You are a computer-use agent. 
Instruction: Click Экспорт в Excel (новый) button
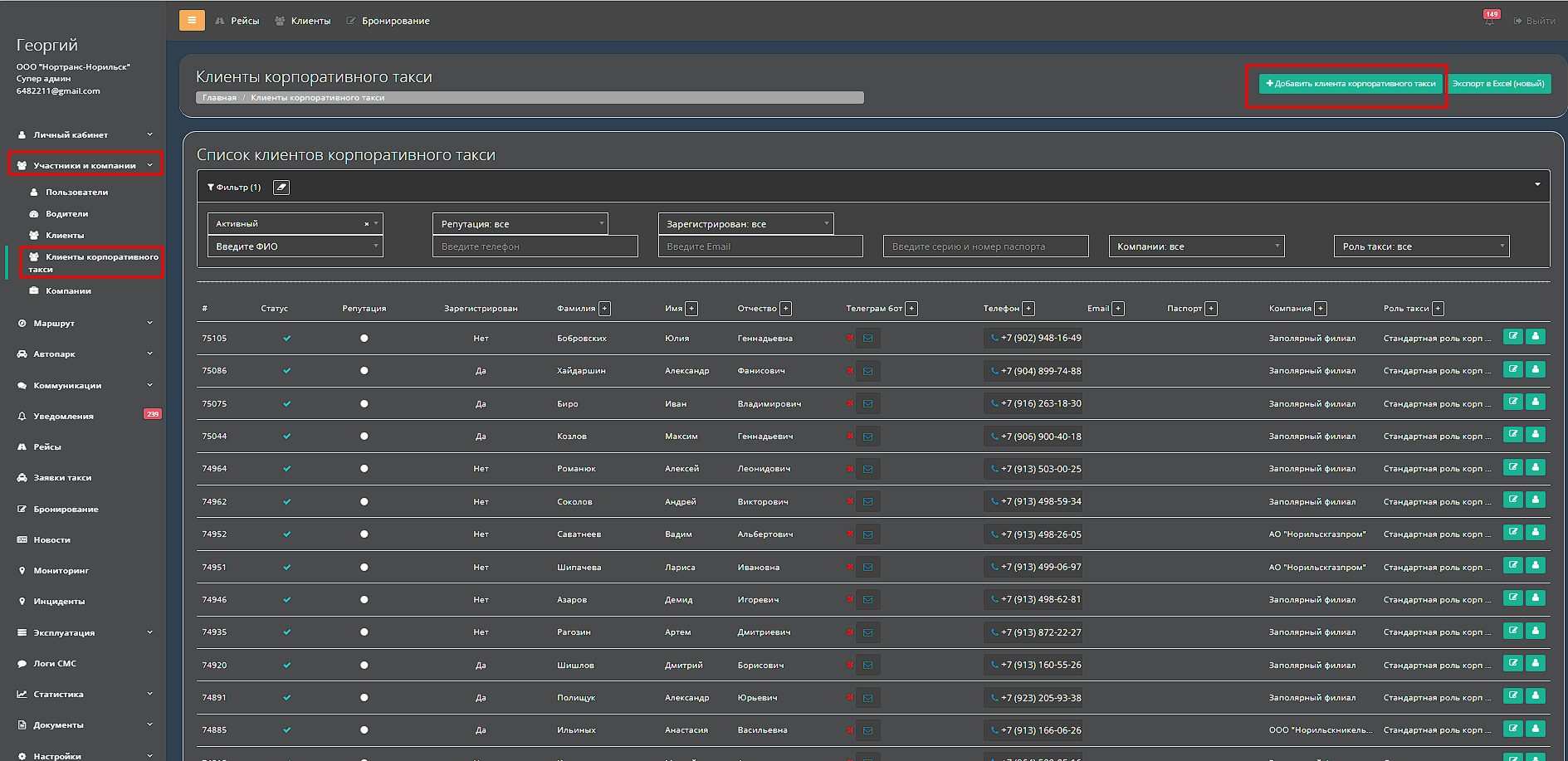[x=1498, y=84]
